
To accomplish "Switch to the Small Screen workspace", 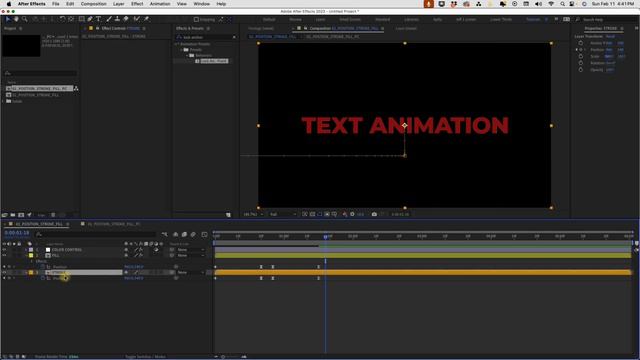I will click(350, 19).
